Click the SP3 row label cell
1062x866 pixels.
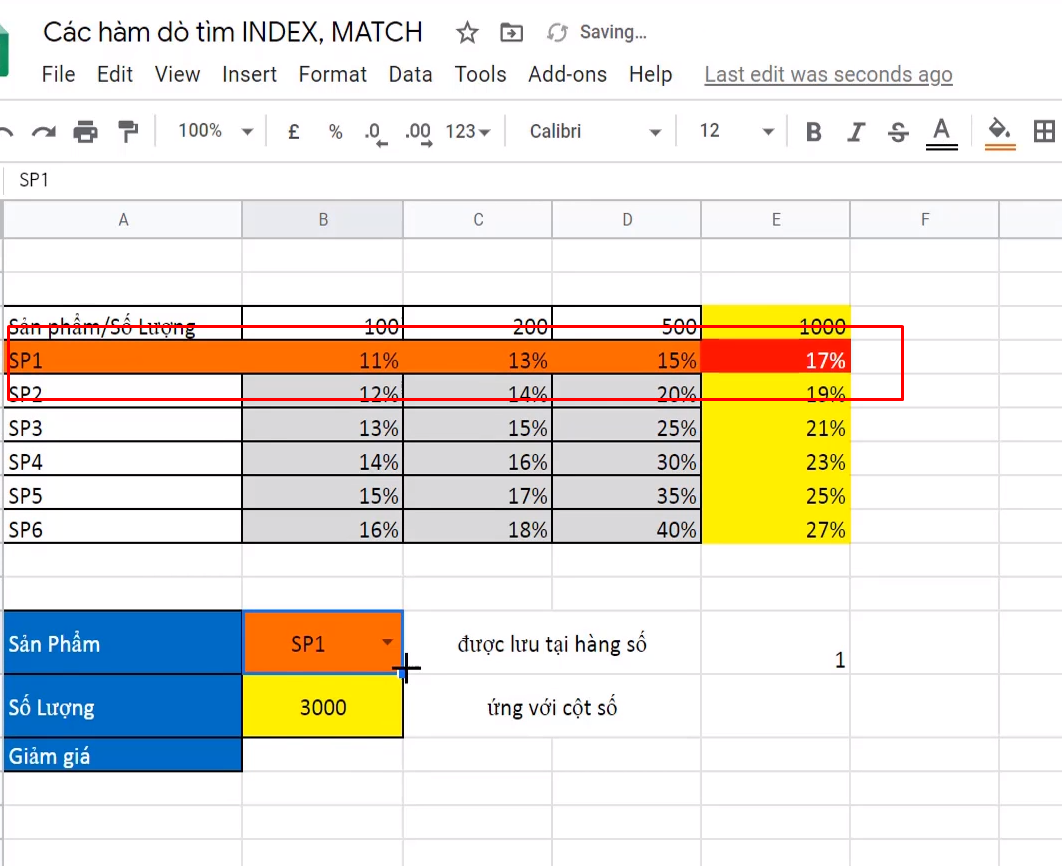pyautogui.click(x=123, y=425)
